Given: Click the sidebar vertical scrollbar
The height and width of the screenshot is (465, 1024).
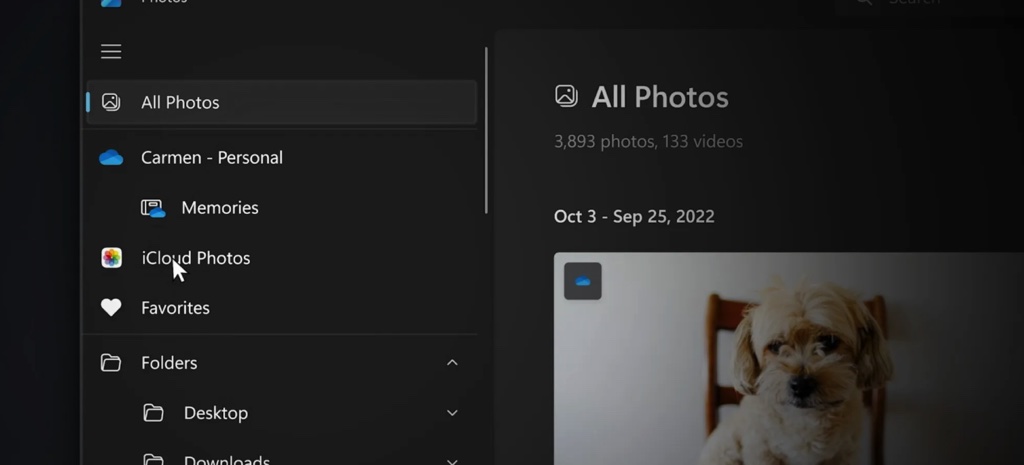Looking at the screenshot, I should 486,130.
